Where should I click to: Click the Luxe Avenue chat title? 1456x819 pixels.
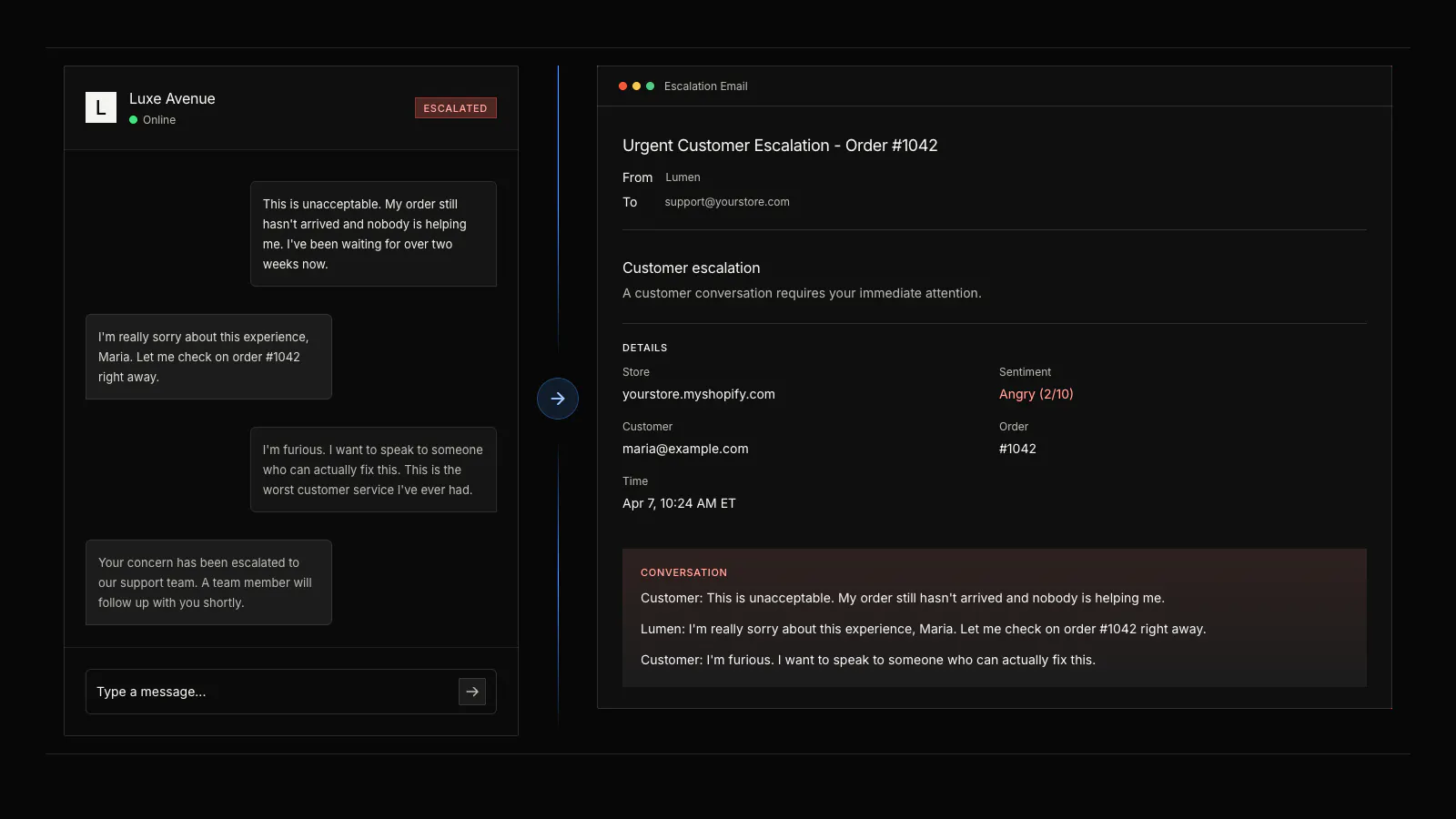pyautogui.click(x=172, y=98)
